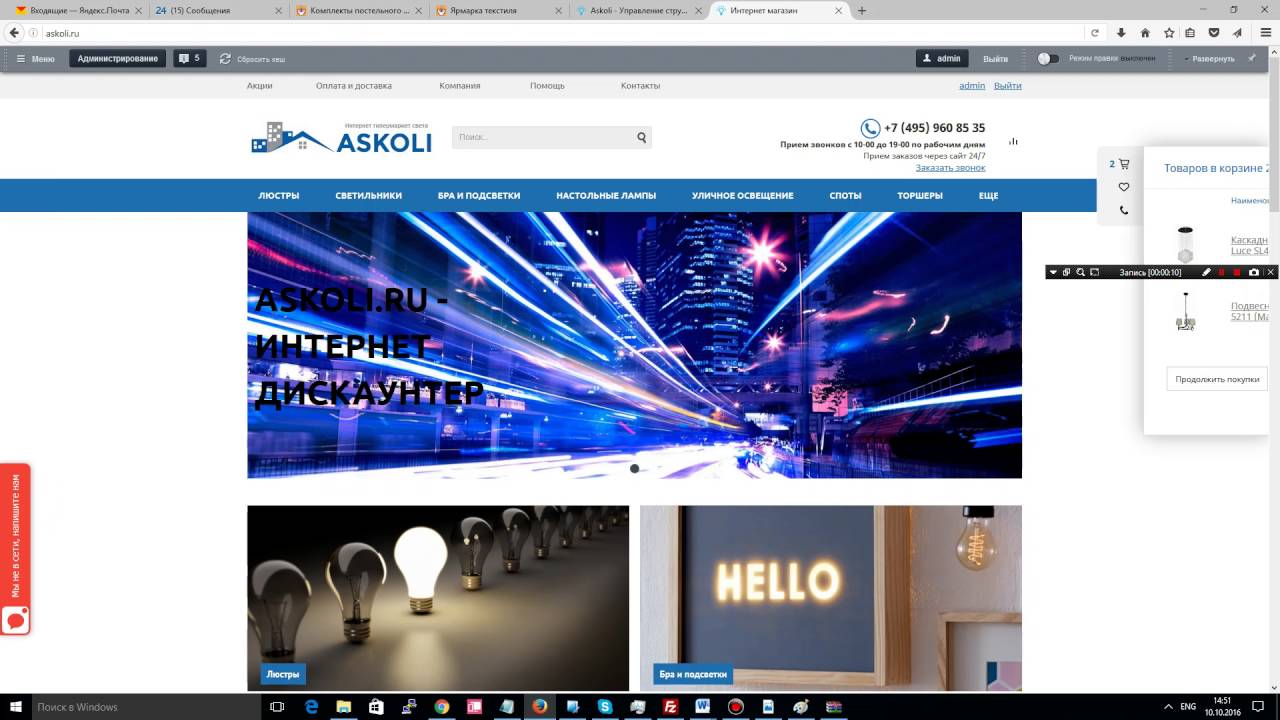Open the НАСТОЛЬНЫЕ ЛАМПЫ category
Image resolution: width=1280 pixels, height=720 pixels.
pos(606,195)
